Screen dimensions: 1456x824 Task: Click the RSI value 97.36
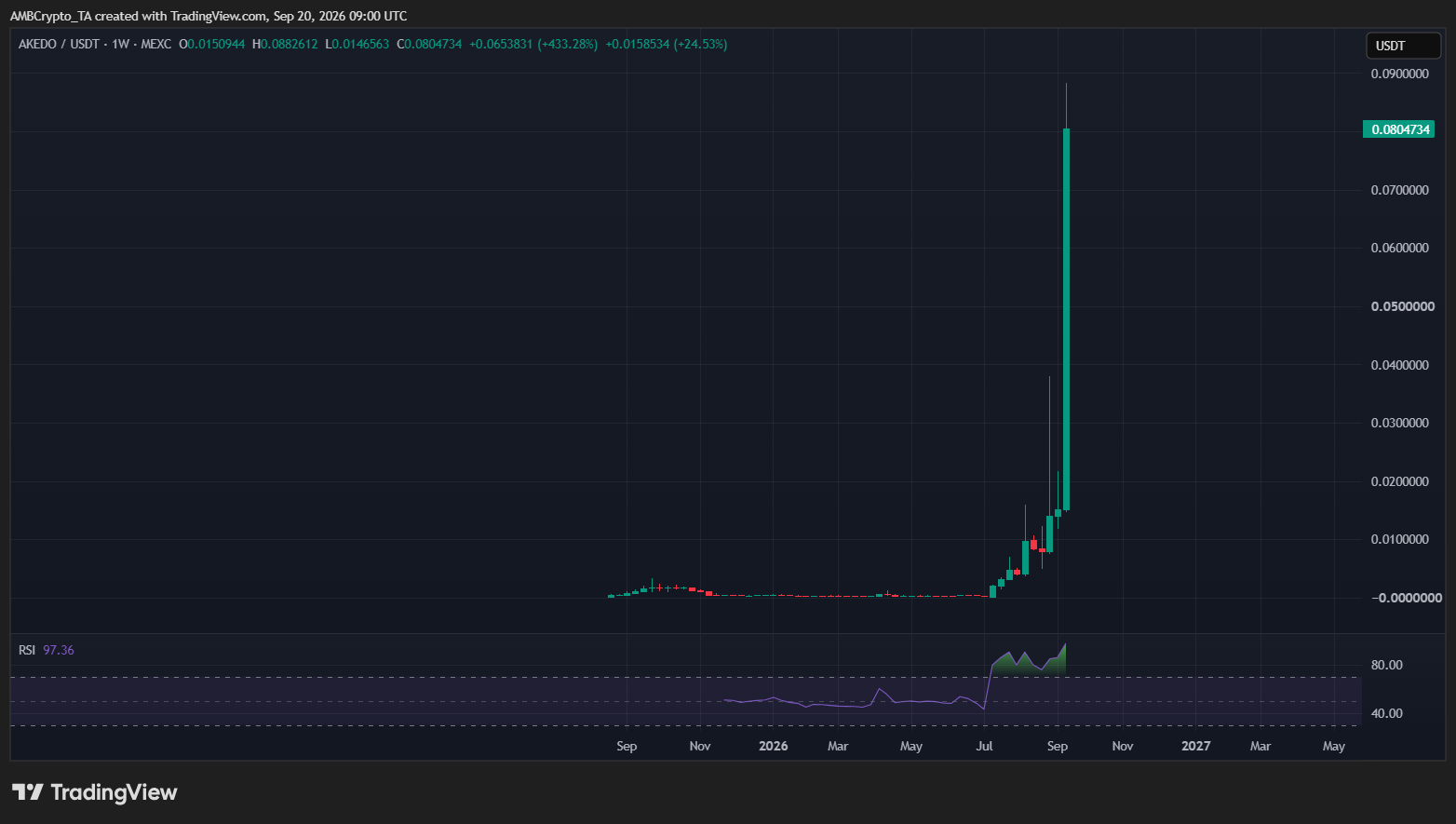[x=59, y=650]
